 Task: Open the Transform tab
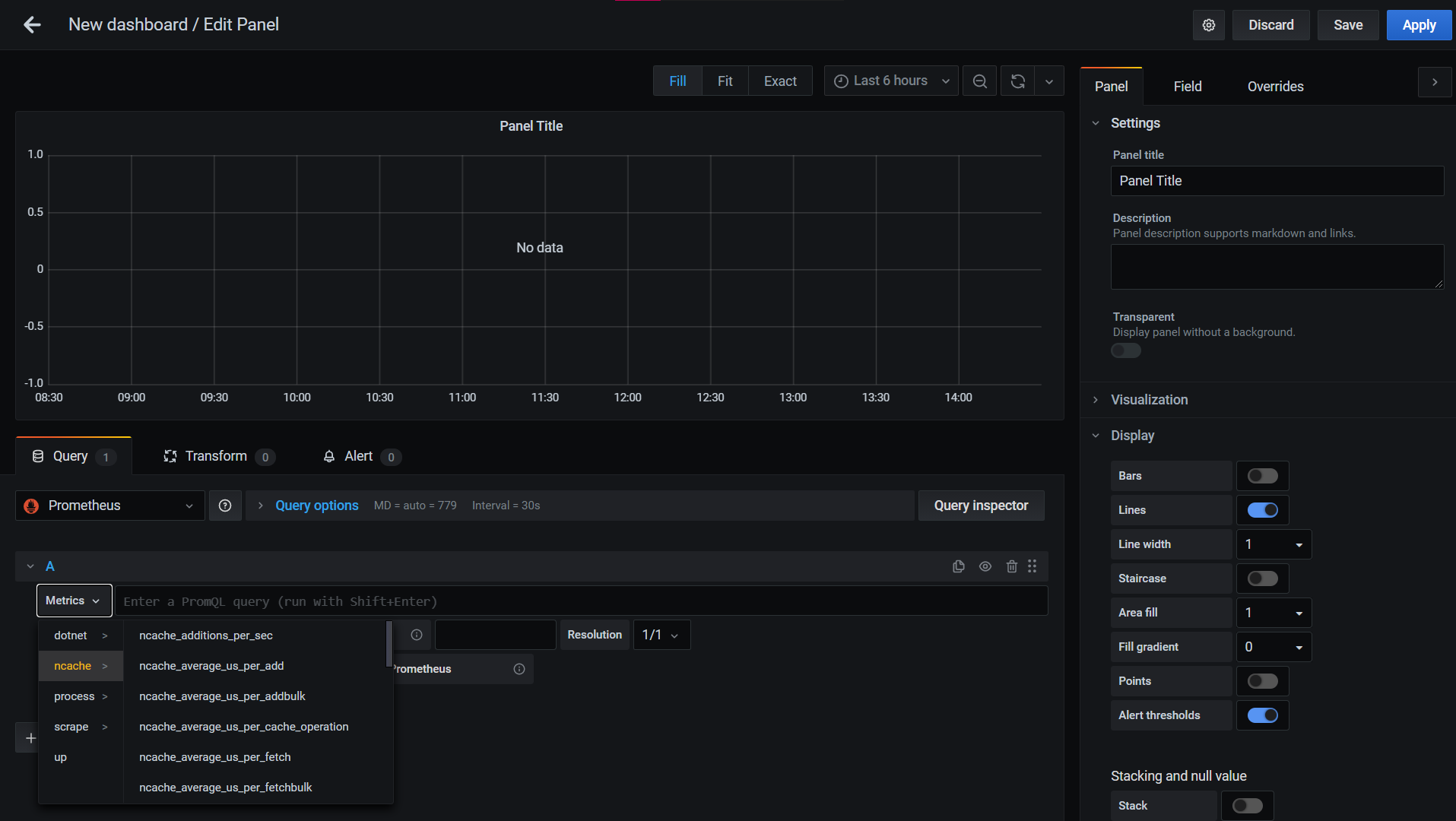[219, 456]
